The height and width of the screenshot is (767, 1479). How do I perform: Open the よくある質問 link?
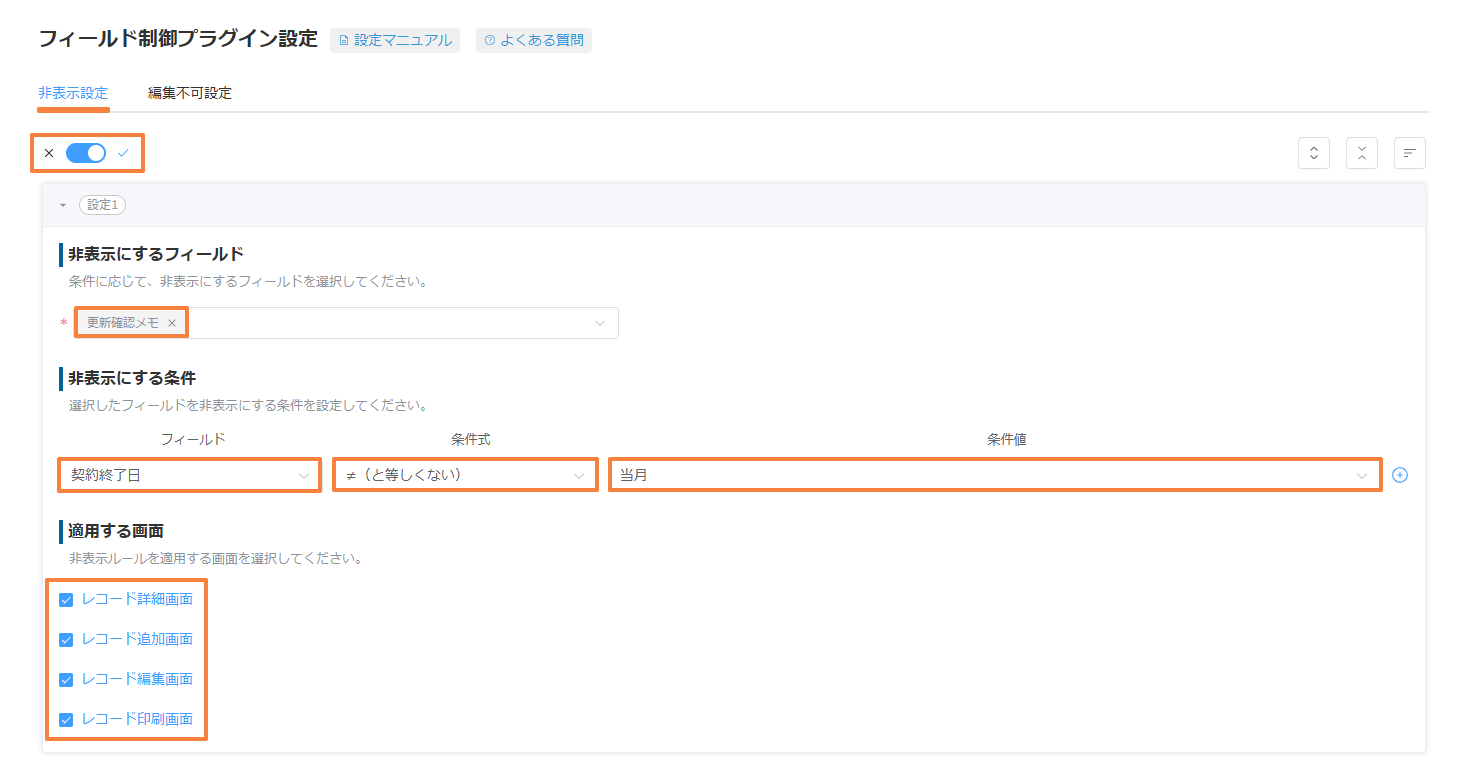[534, 40]
